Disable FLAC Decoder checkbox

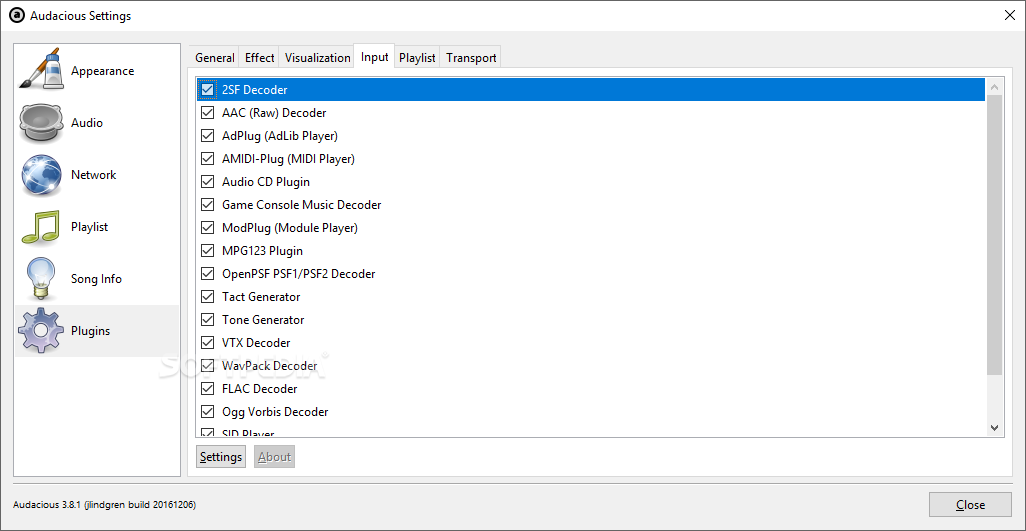pos(208,388)
